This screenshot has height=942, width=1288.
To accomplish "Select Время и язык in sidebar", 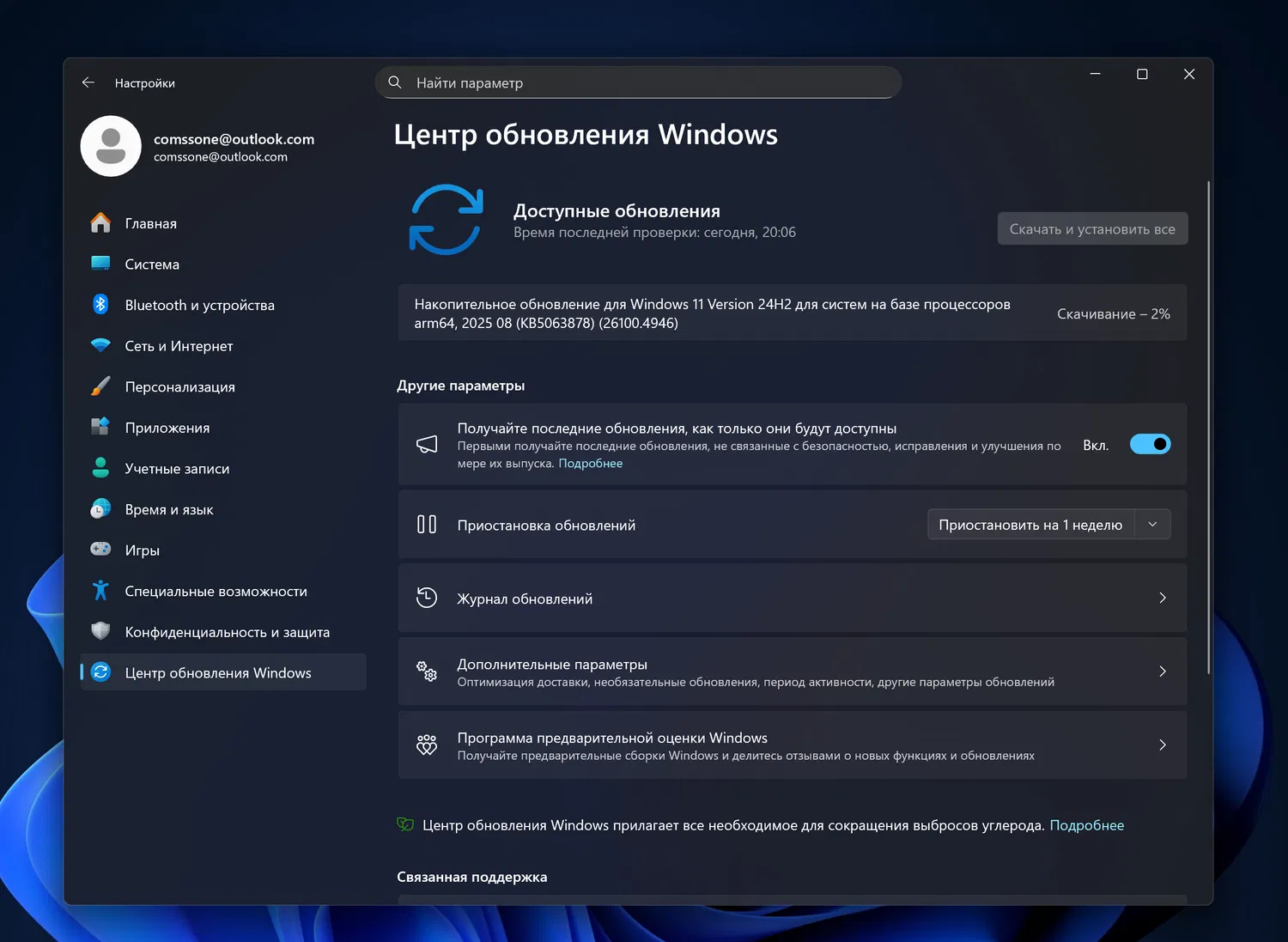I will pyautogui.click(x=223, y=509).
